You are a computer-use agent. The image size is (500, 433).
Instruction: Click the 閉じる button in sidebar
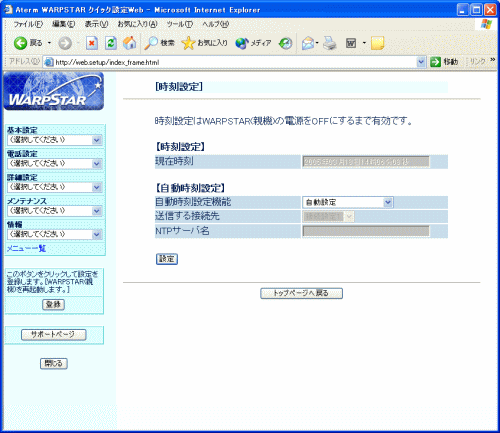click(x=54, y=364)
